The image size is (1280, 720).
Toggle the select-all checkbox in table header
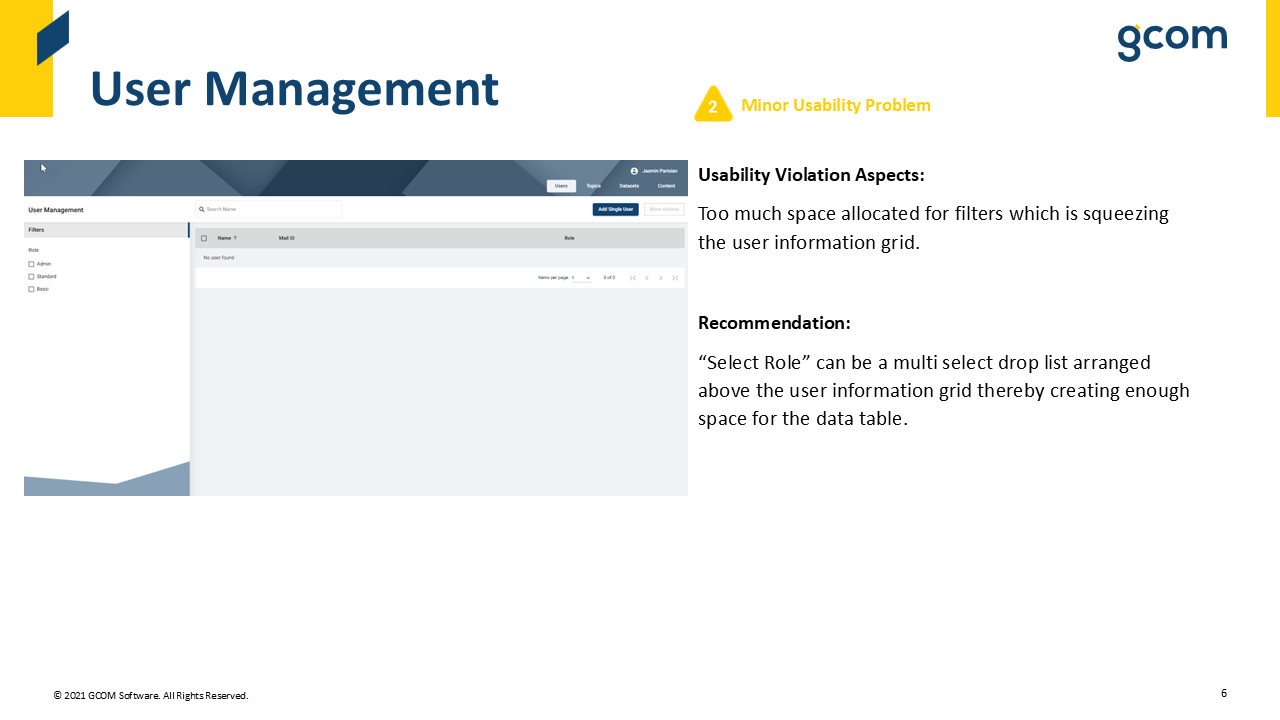coord(204,238)
